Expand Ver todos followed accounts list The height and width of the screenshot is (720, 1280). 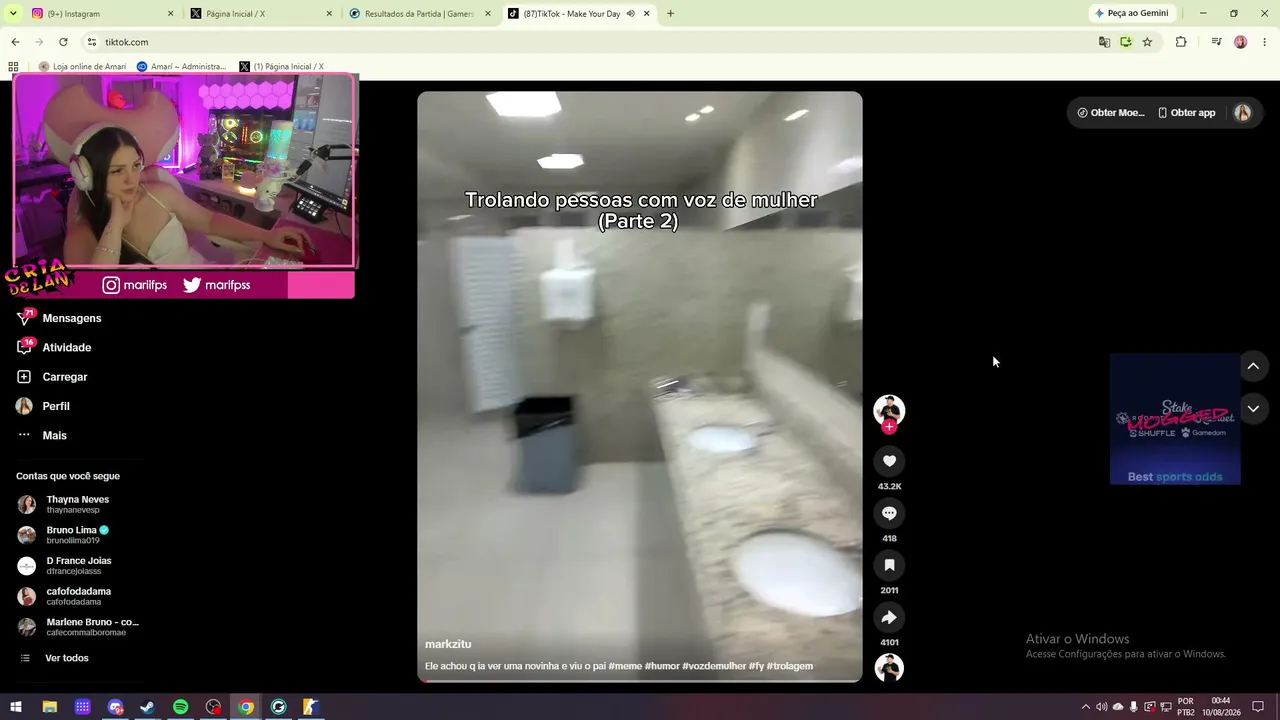(x=54, y=658)
